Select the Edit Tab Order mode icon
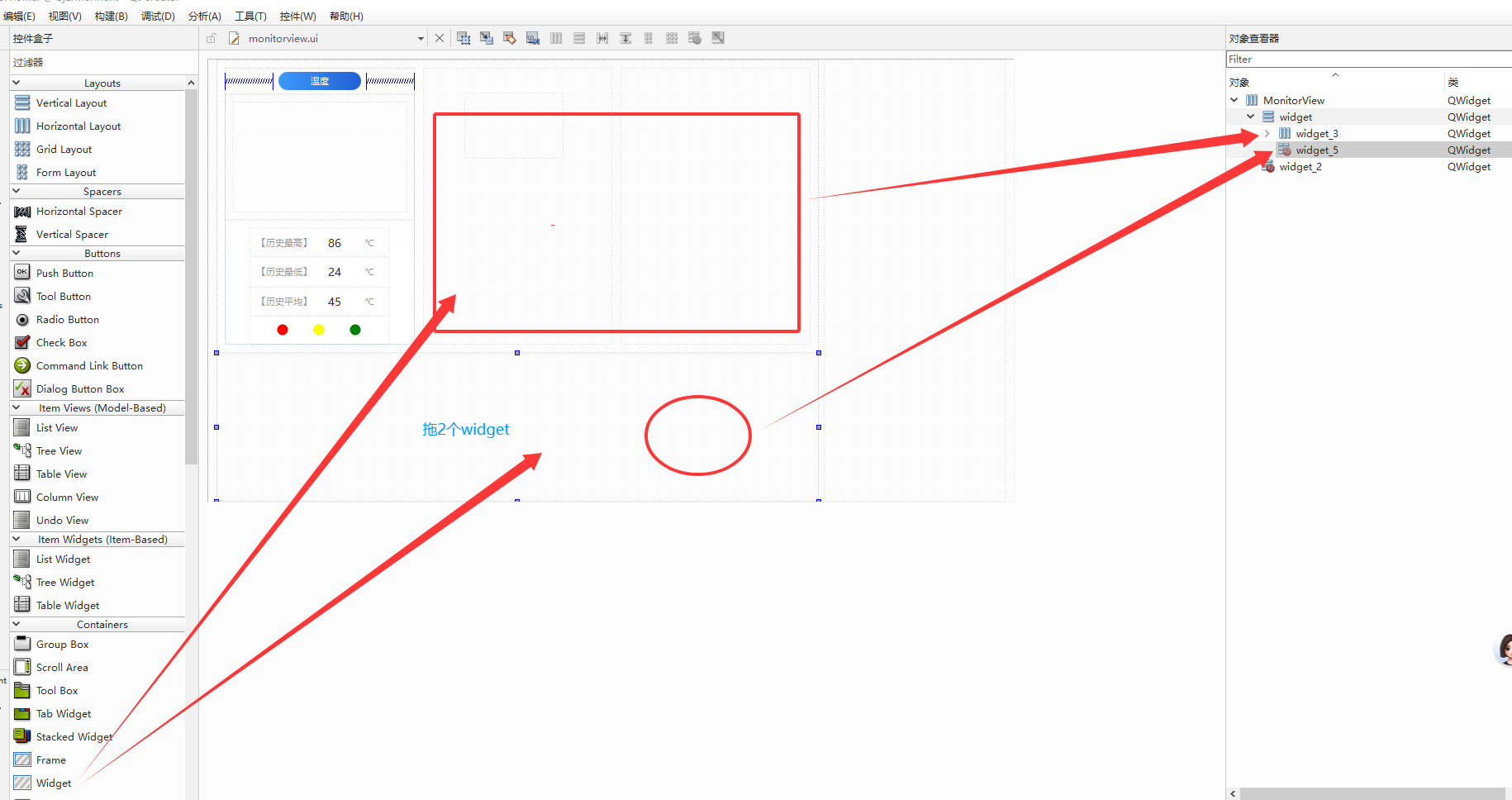This screenshot has height=800, width=1512. coord(533,38)
